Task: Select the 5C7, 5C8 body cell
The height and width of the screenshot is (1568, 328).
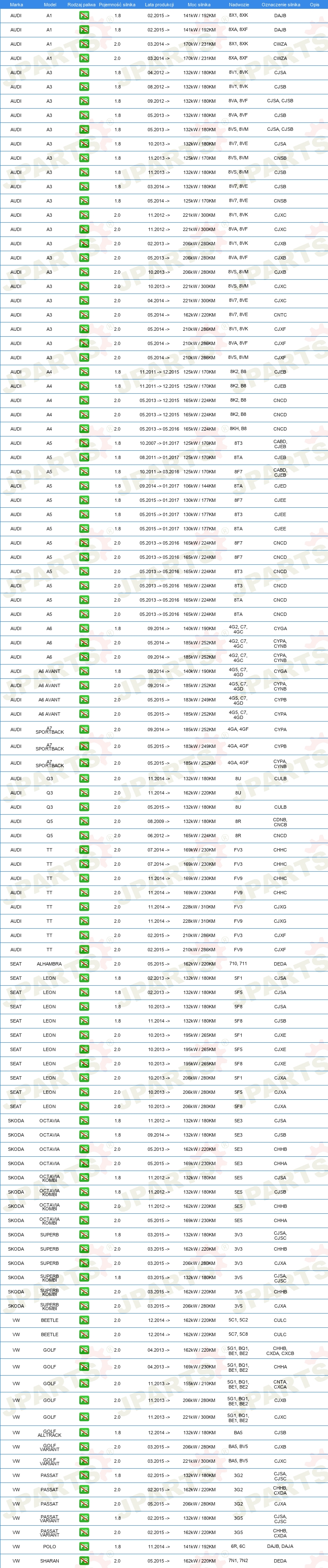Action: coord(239,1334)
